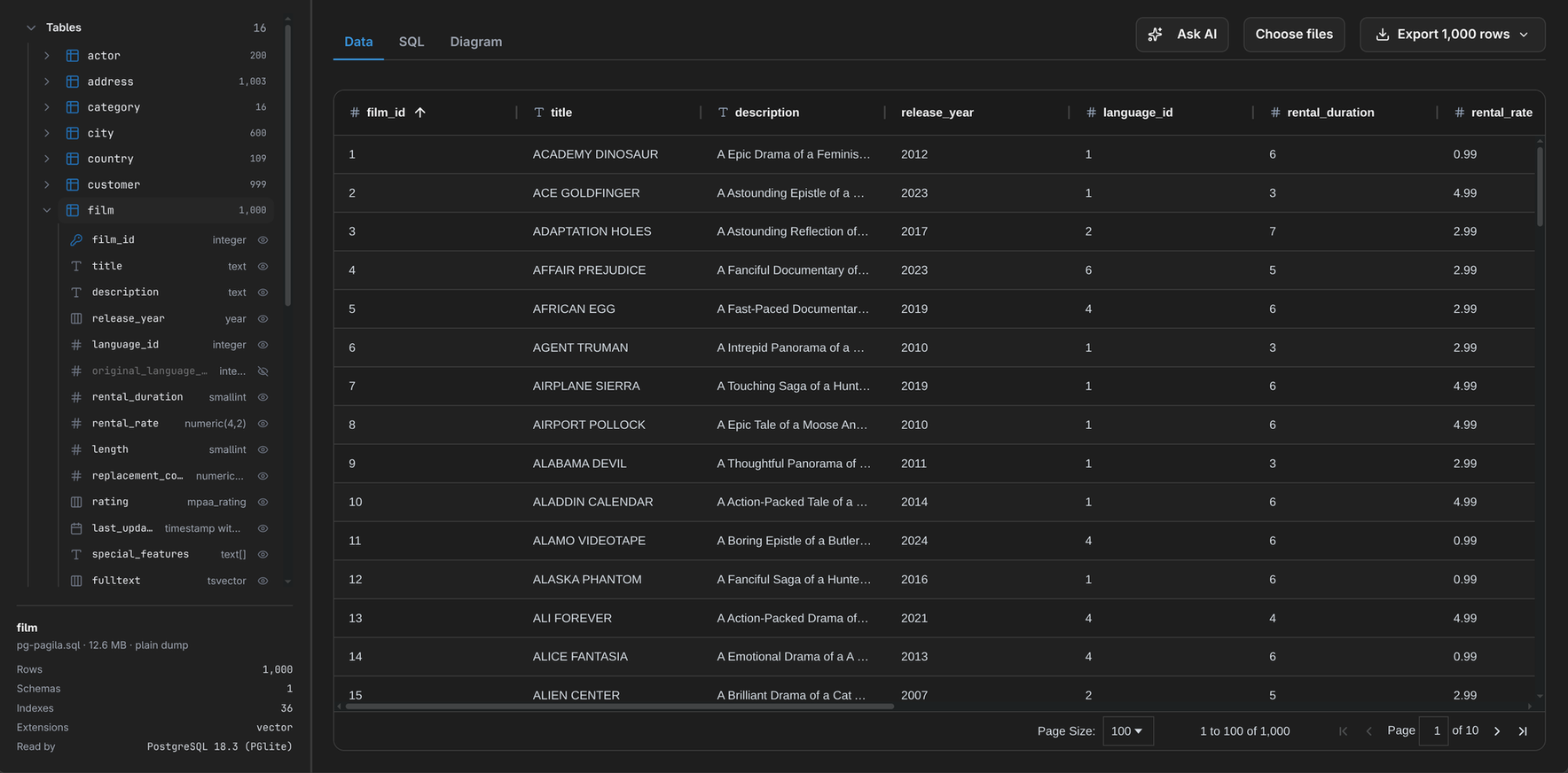Collapse the Tables section chevron
This screenshot has height=773, width=1568.
coord(31,27)
